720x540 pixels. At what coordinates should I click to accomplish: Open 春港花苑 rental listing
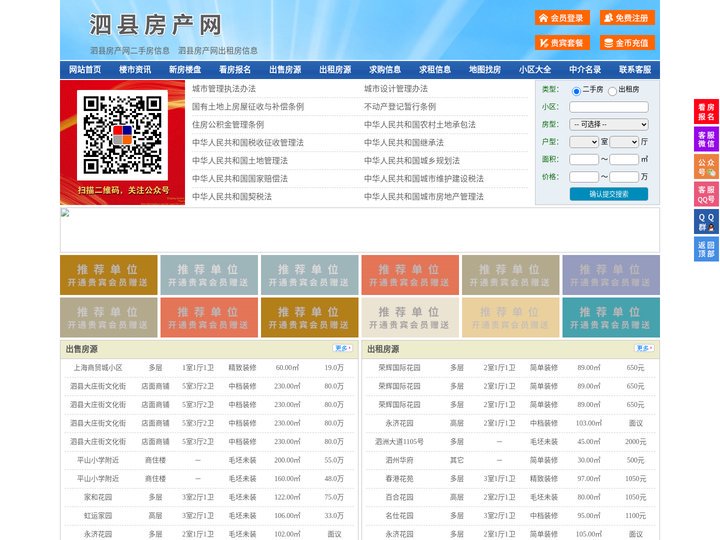pyautogui.click(x=399, y=478)
